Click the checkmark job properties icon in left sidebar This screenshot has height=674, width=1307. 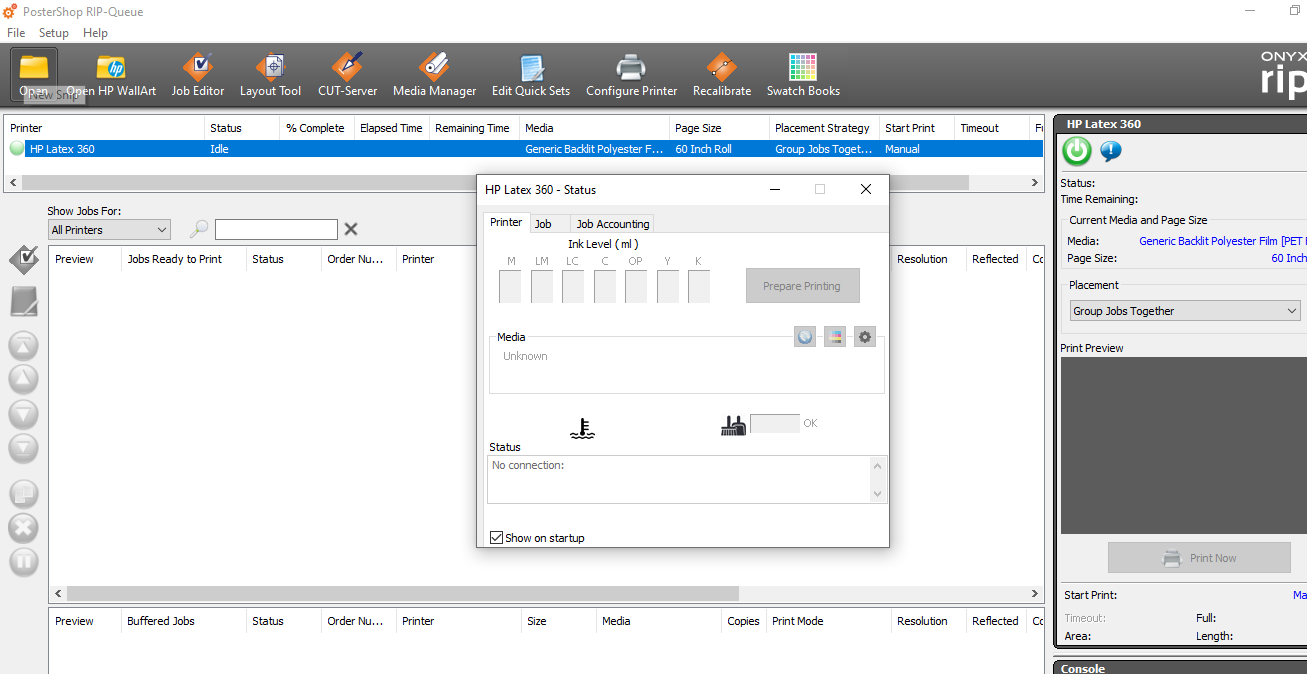pyautogui.click(x=23, y=260)
